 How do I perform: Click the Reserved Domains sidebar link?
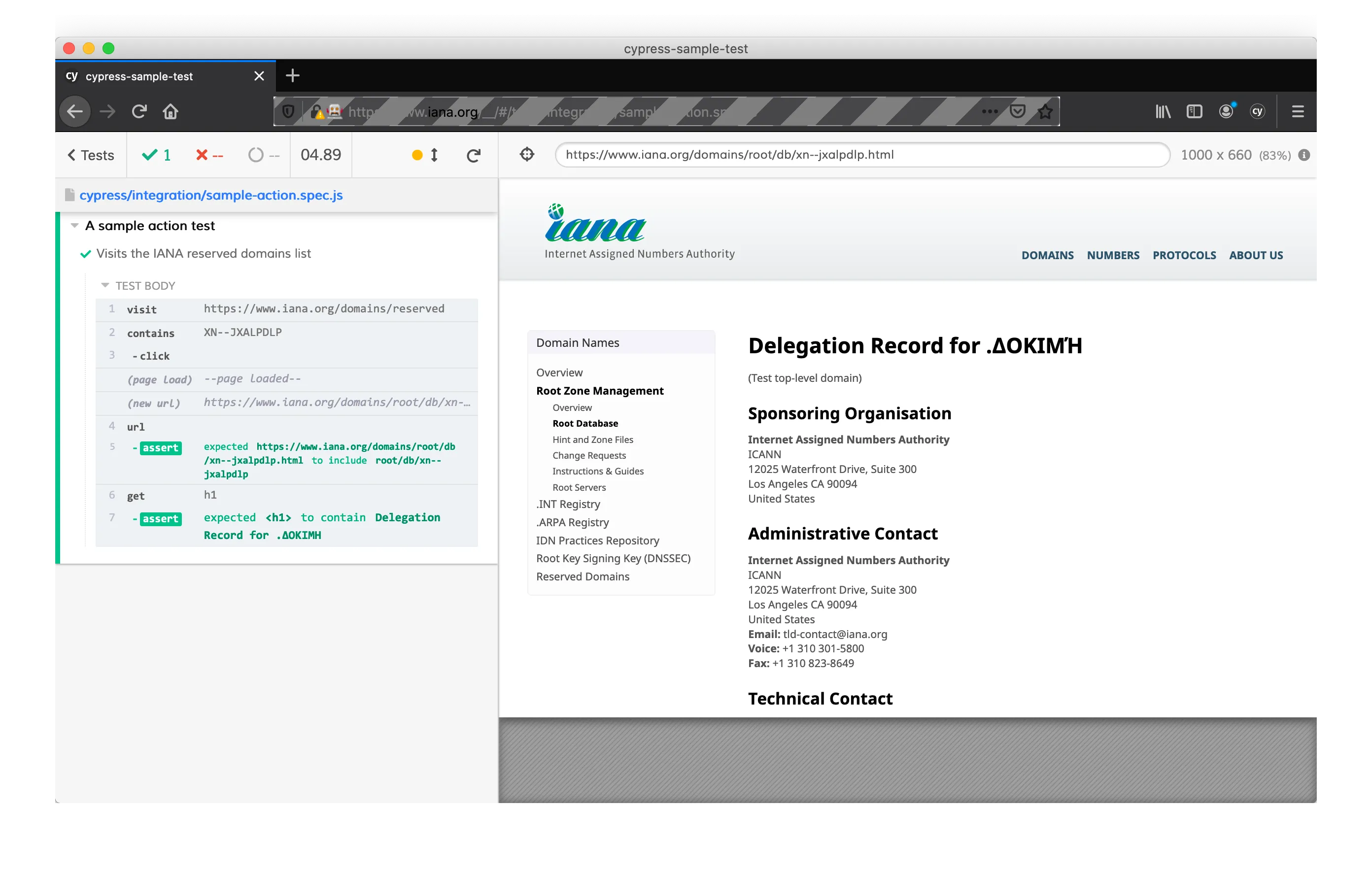(x=583, y=576)
